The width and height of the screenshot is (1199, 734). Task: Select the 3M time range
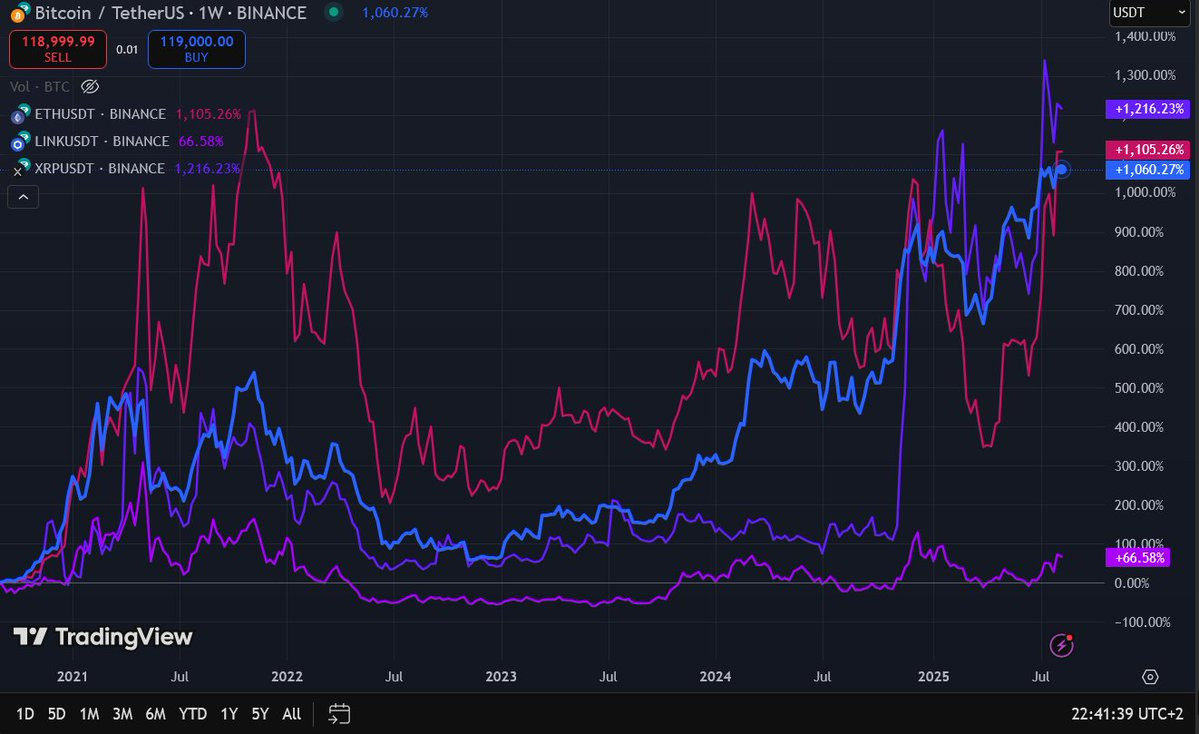(x=122, y=714)
